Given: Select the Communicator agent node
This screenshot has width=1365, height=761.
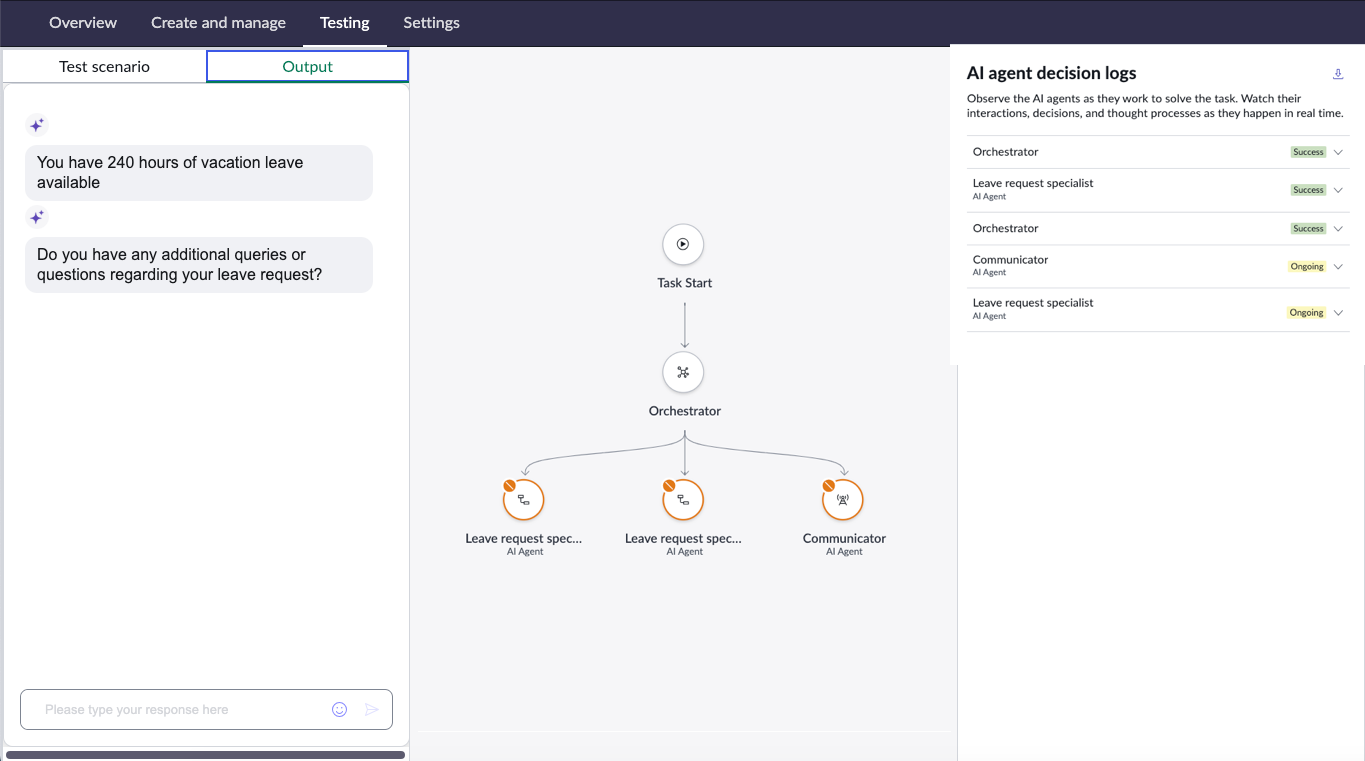Looking at the screenshot, I should pyautogui.click(x=843, y=500).
